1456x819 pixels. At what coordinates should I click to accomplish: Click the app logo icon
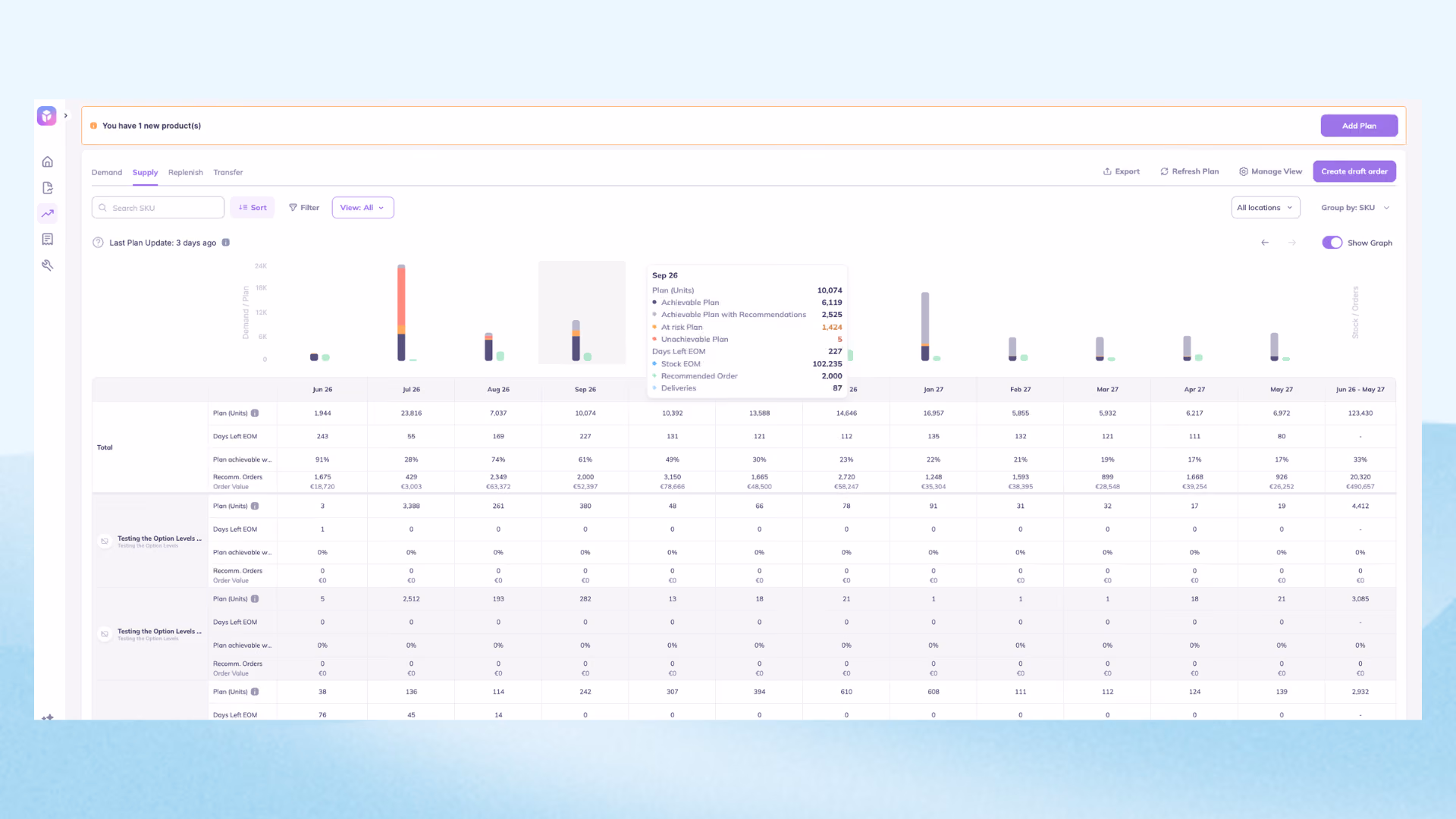[47, 116]
